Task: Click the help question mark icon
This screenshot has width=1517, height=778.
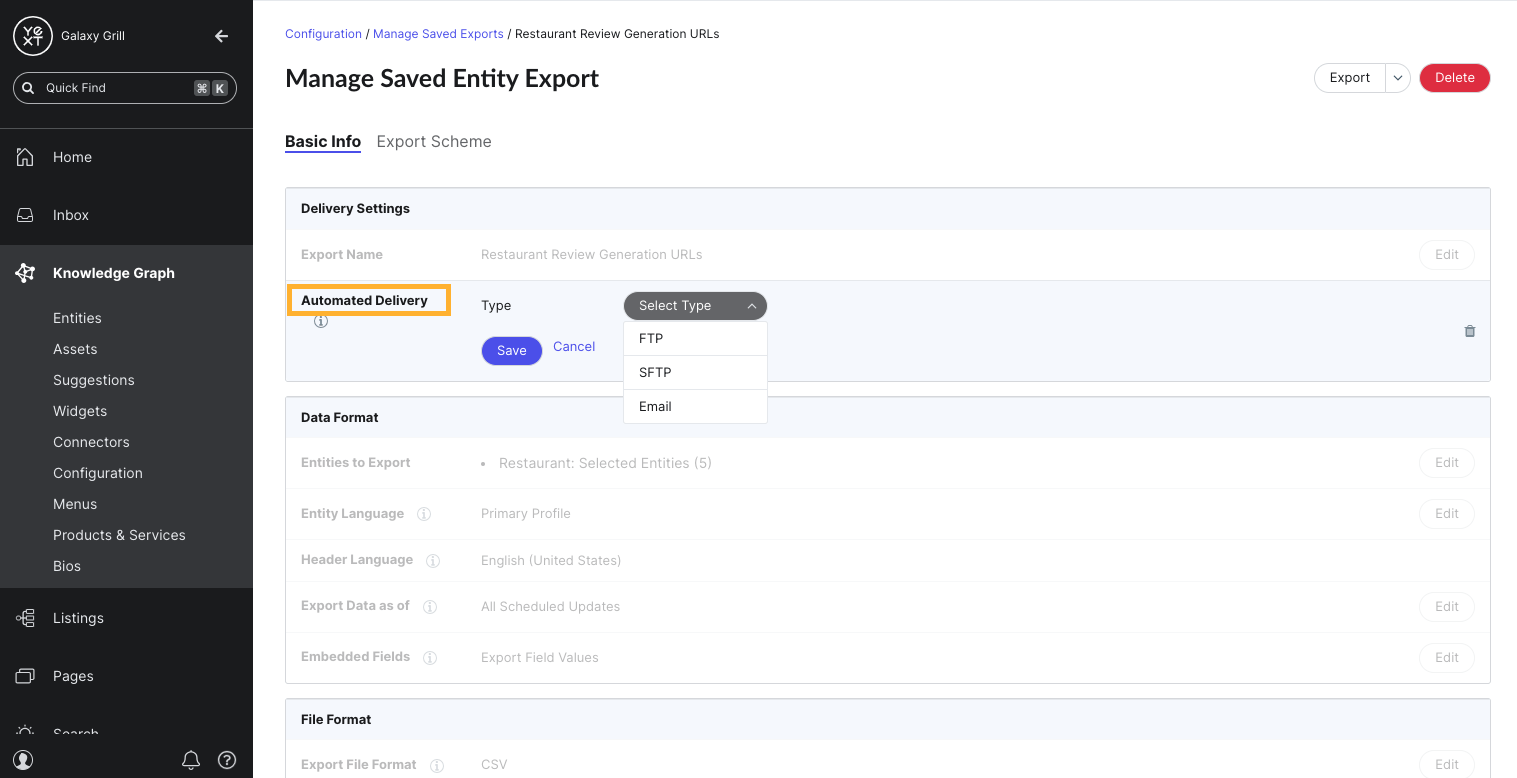Action: tap(227, 760)
